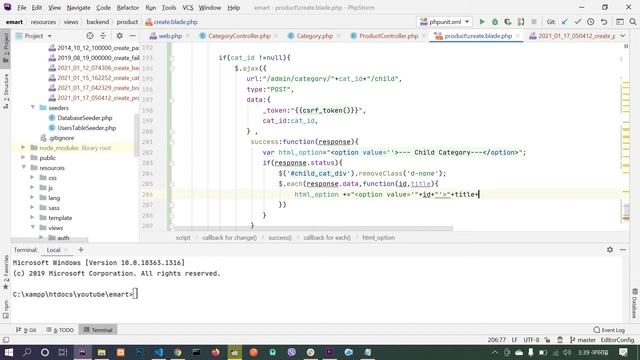This screenshot has height=360, width=640.
Task: Open Task View on taskbar
Action: coord(63,352)
